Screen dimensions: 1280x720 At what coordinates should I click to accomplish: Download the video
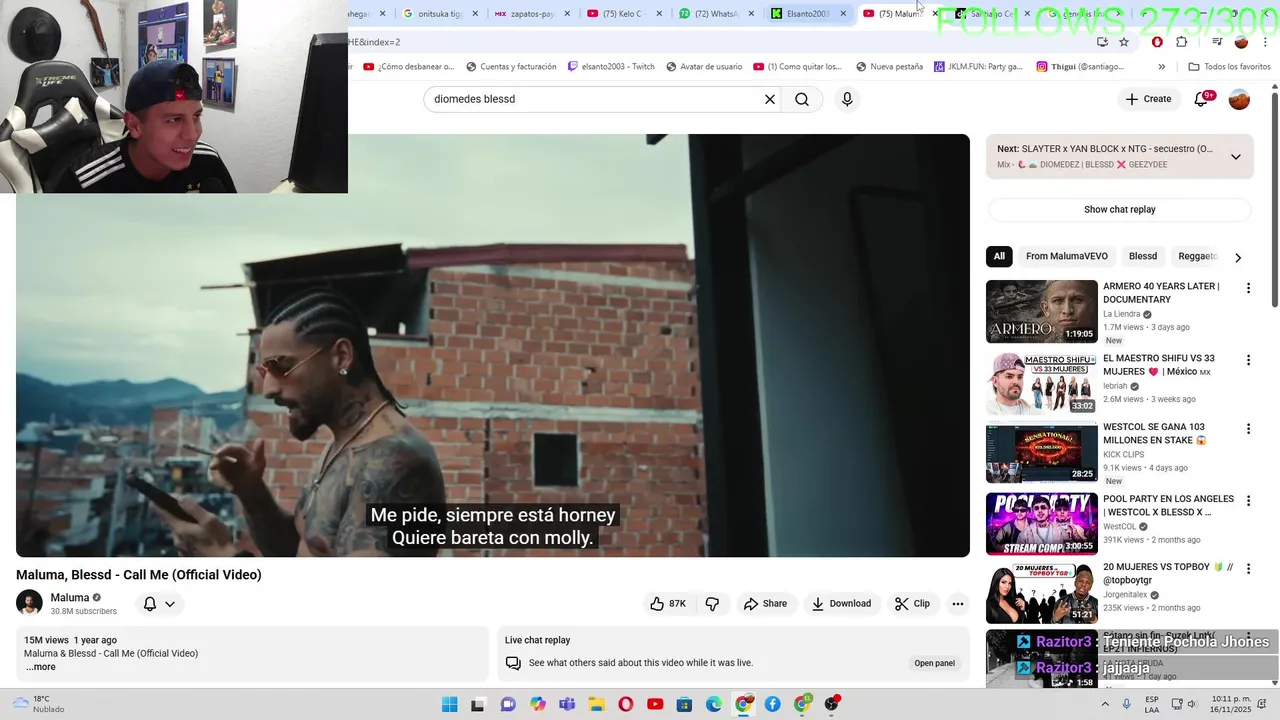pos(841,604)
